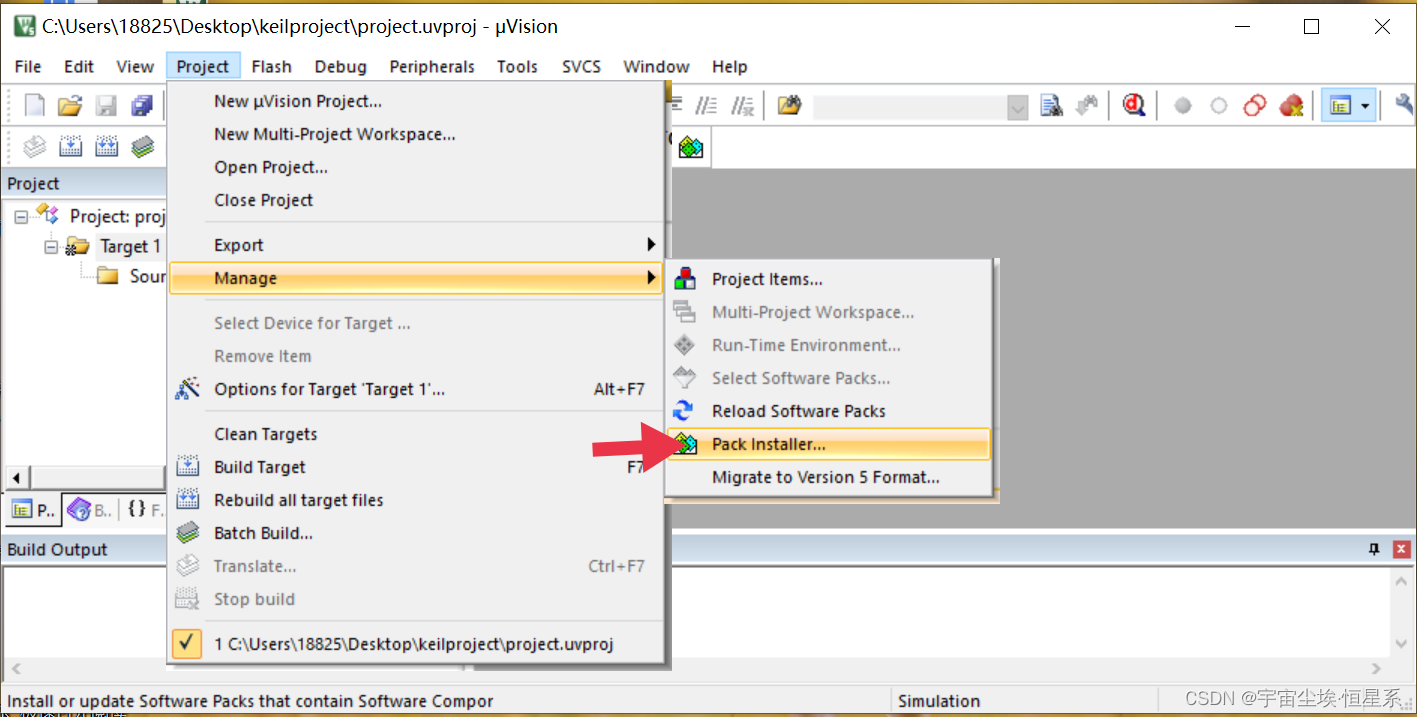Select Build Target menu item
Image resolution: width=1417 pixels, height=717 pixels.
point(415,467)
